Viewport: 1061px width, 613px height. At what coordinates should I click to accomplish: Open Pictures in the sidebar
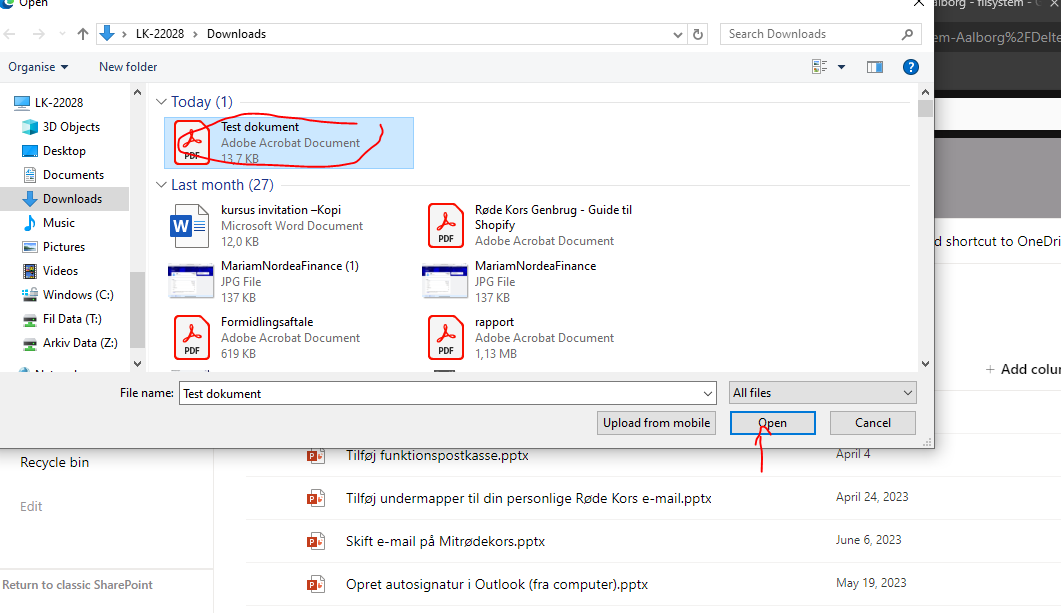64,247
